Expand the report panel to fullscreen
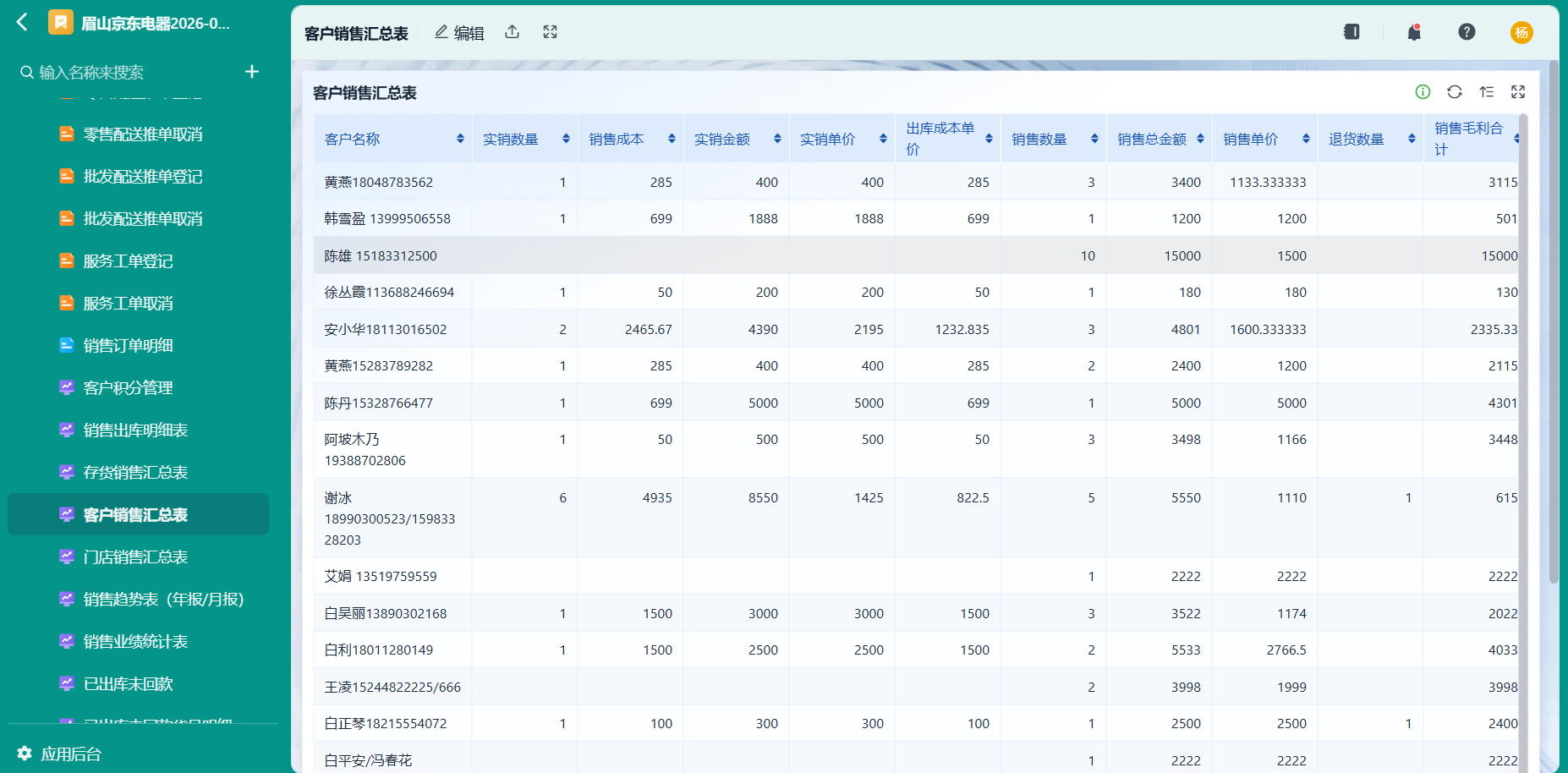The height and width of the screenshot is (773, 1568). tap(1518, 92)
